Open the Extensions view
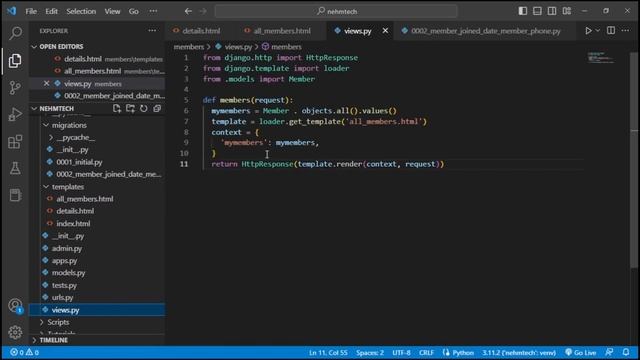Viewport: 640px width, 360px height. (x=16, y=142)
